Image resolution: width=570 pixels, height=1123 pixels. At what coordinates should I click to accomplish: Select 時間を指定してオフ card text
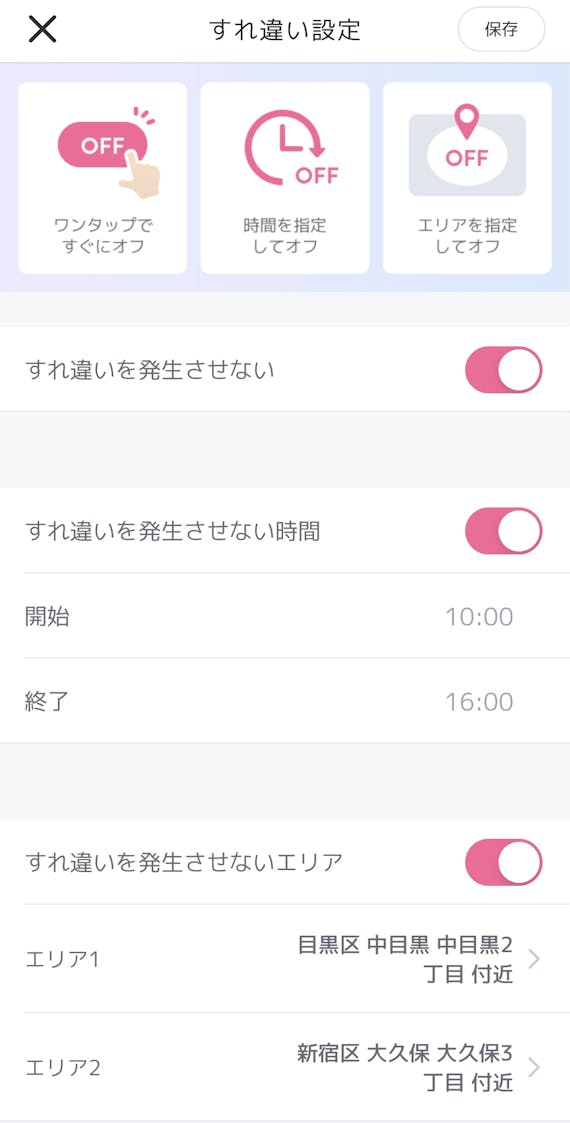[x=285, y=236]
